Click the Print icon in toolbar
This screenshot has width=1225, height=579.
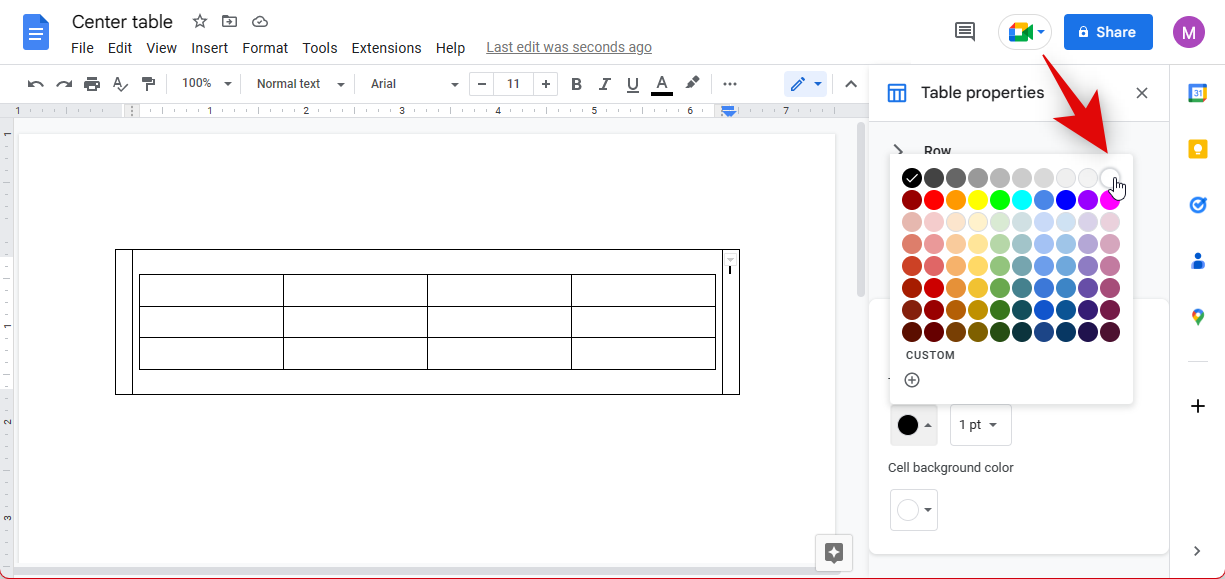click(x=92, y=84)
